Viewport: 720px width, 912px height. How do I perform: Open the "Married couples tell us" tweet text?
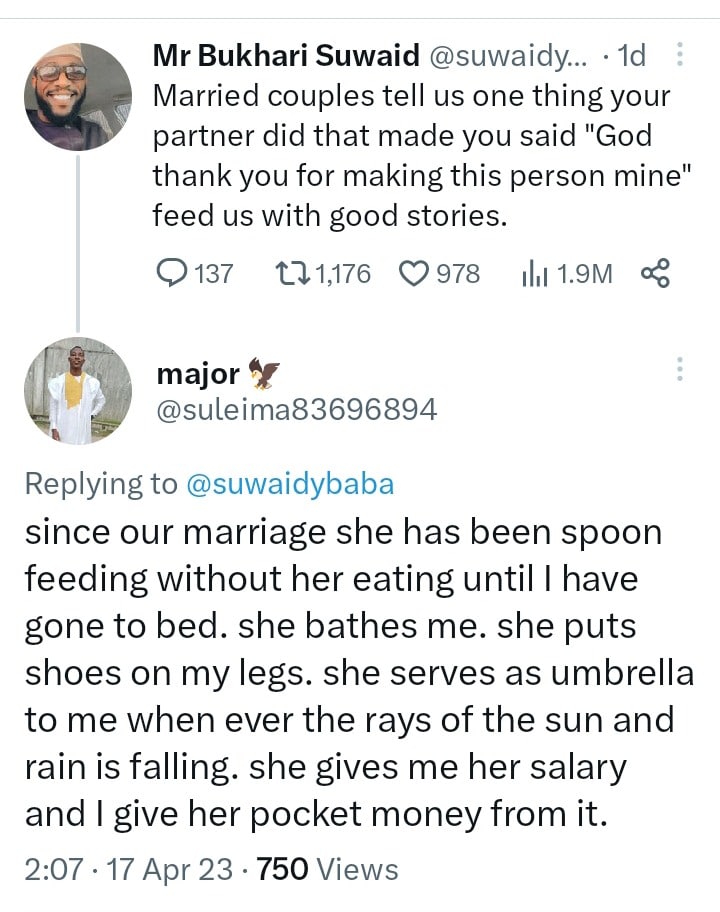(x=410, y=156)
